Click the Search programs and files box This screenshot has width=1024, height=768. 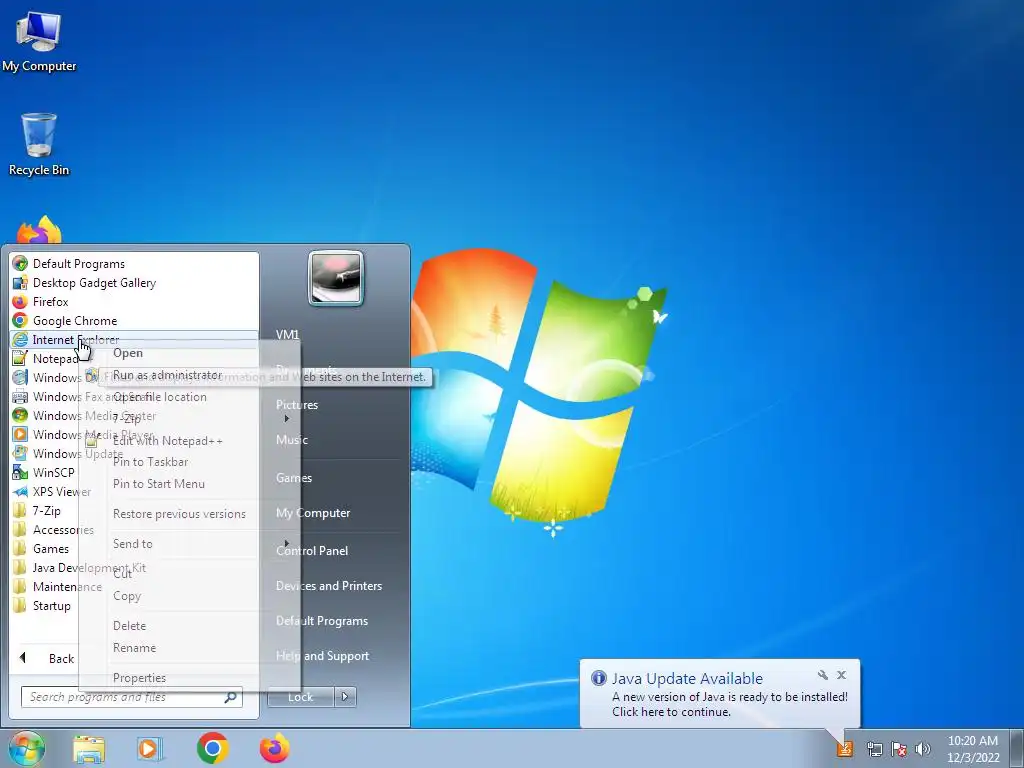[x=131, y=697]
